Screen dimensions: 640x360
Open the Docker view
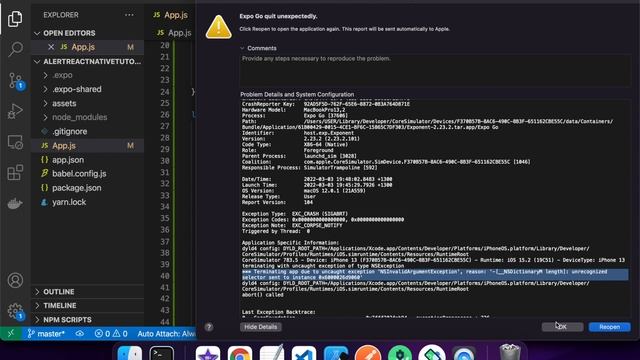(x=15, y=203)
